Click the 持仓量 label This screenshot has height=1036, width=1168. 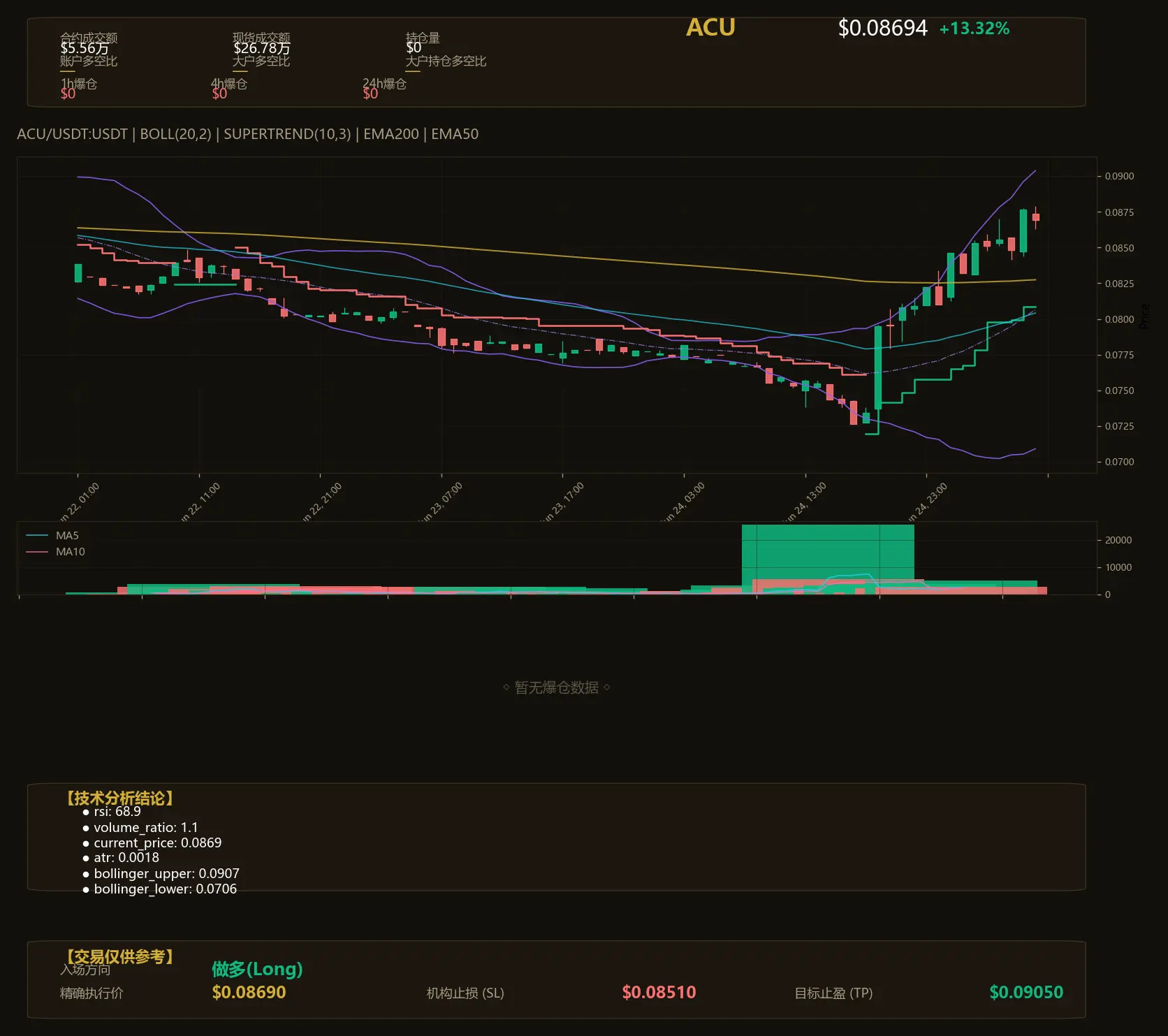(x=423, y=38)
